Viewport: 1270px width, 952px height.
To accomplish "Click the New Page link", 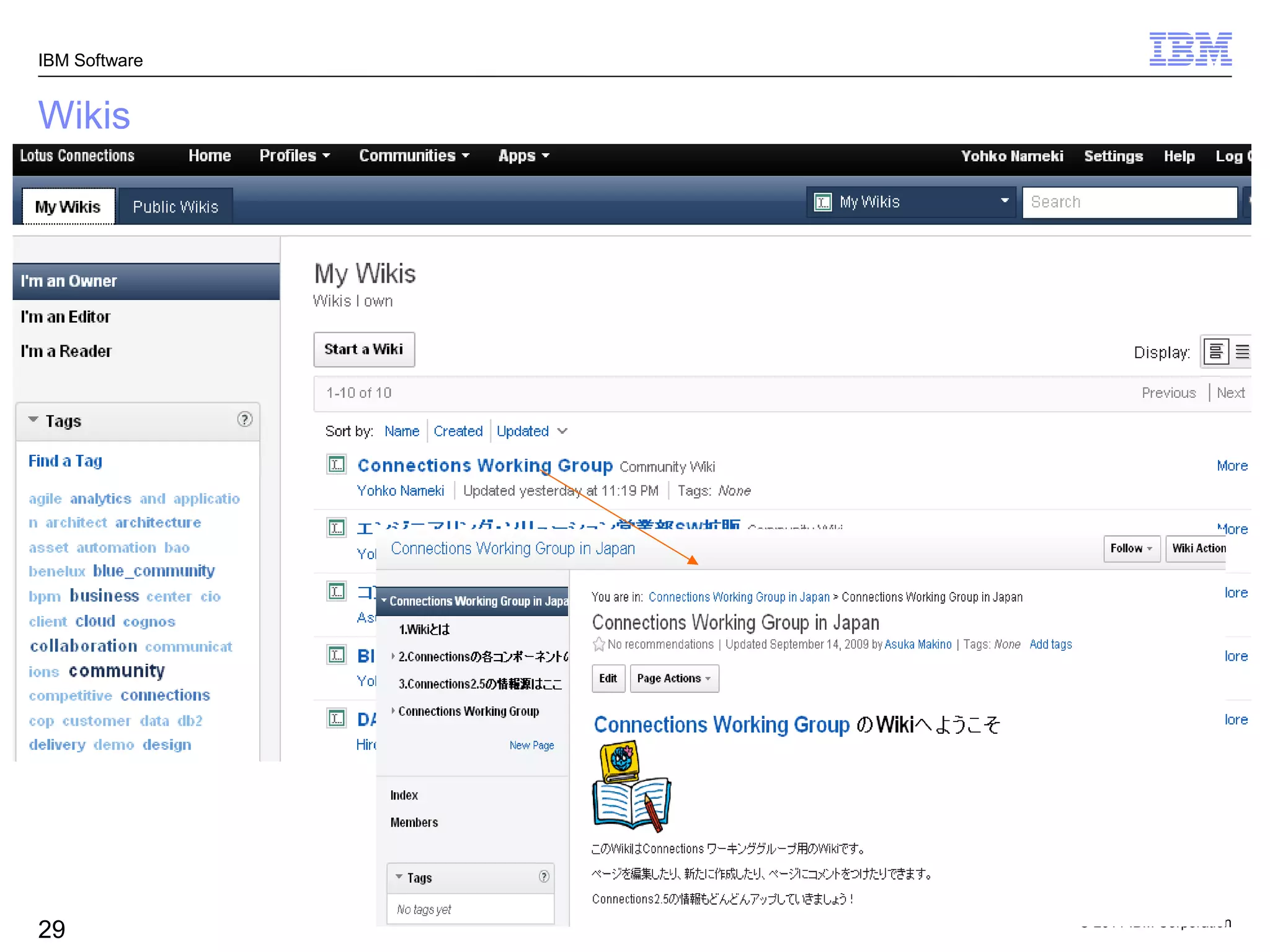I will [x=531, y=745].
